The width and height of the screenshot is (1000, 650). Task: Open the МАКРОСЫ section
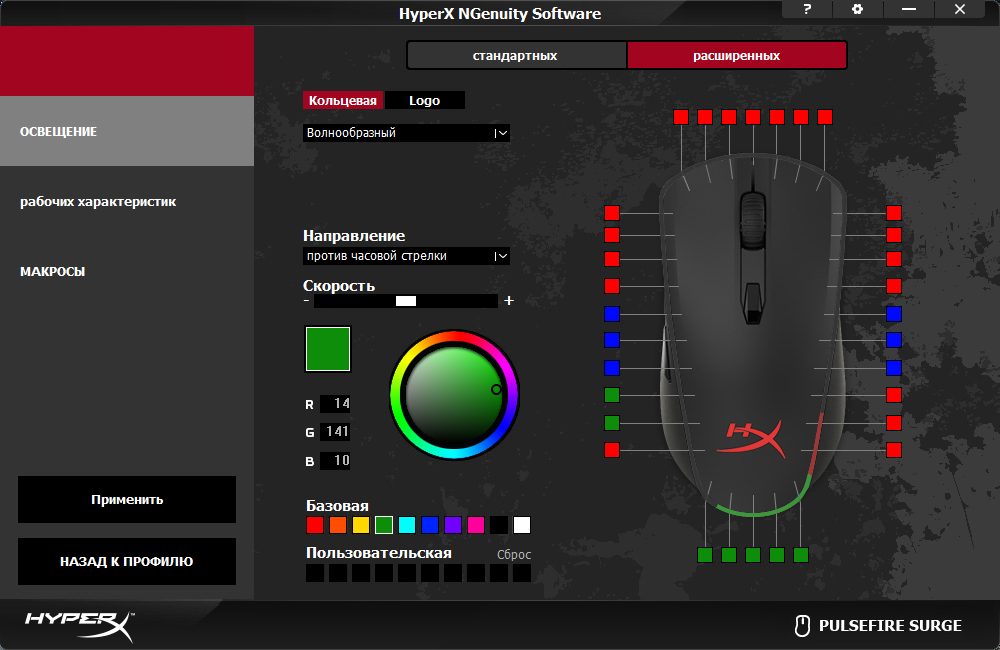coord(127,272)
